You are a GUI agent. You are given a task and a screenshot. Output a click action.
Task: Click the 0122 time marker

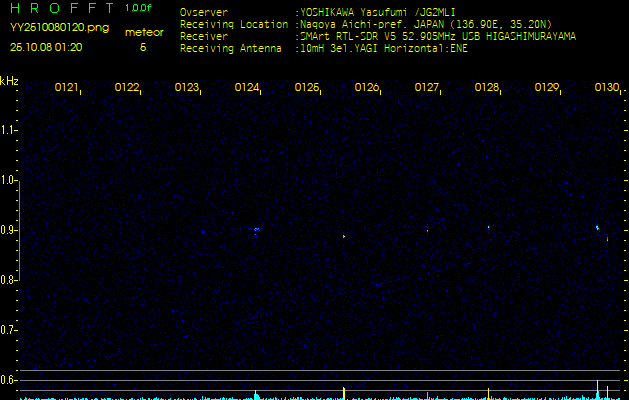point(126,87)
